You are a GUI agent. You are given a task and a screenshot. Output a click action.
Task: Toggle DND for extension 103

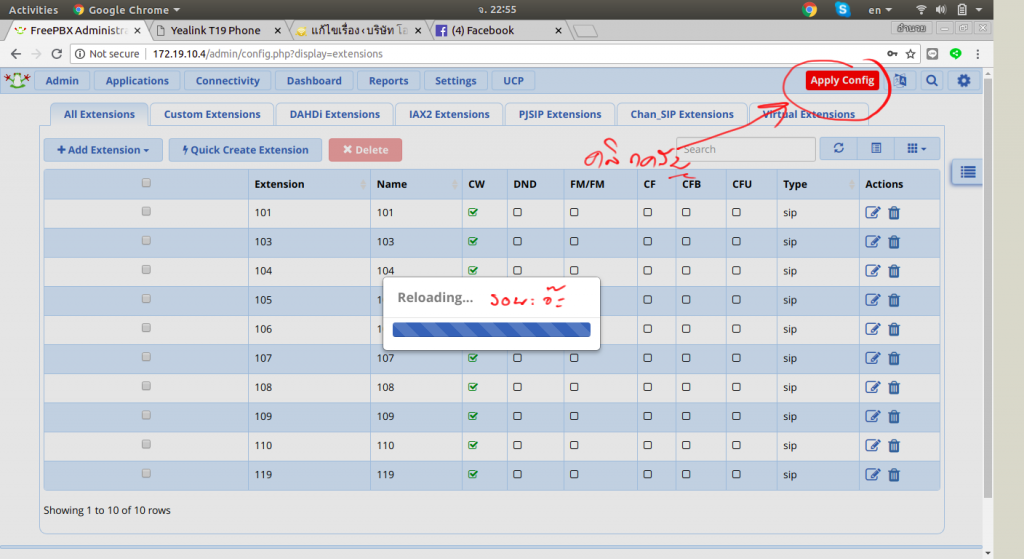click(x=517, y=242)
